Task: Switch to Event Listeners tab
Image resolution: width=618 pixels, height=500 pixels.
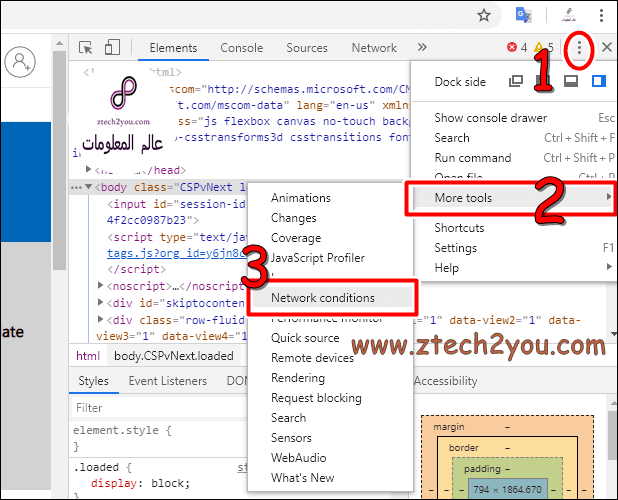Action: click(x=168, y=381)
